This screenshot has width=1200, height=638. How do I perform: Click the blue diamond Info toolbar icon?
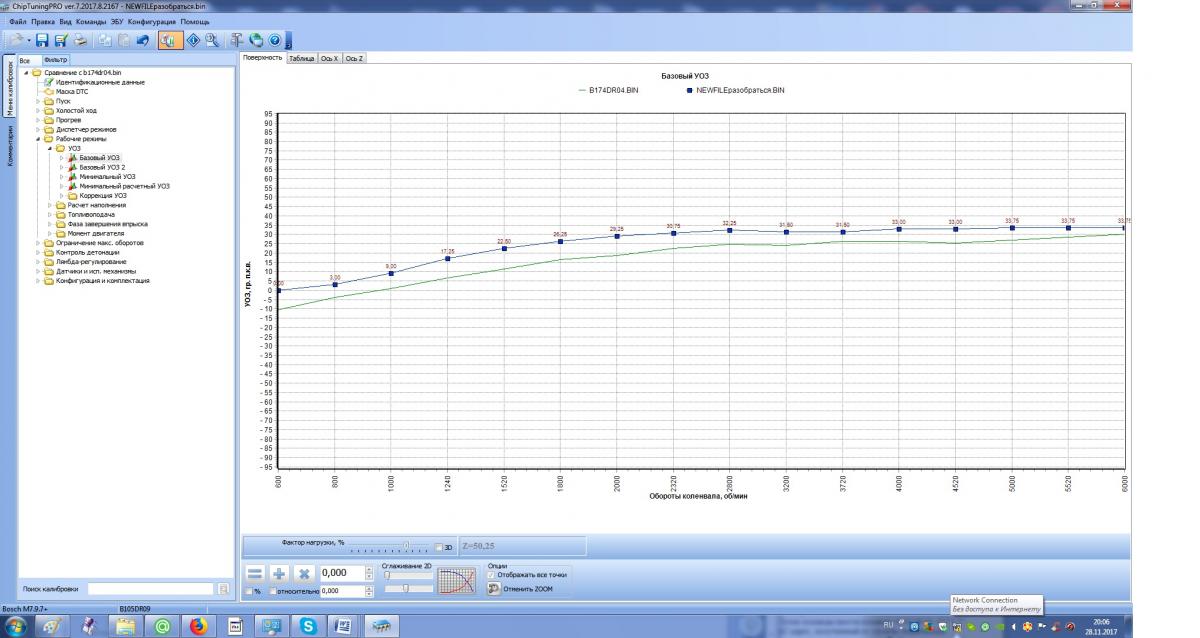coord(192,41)
